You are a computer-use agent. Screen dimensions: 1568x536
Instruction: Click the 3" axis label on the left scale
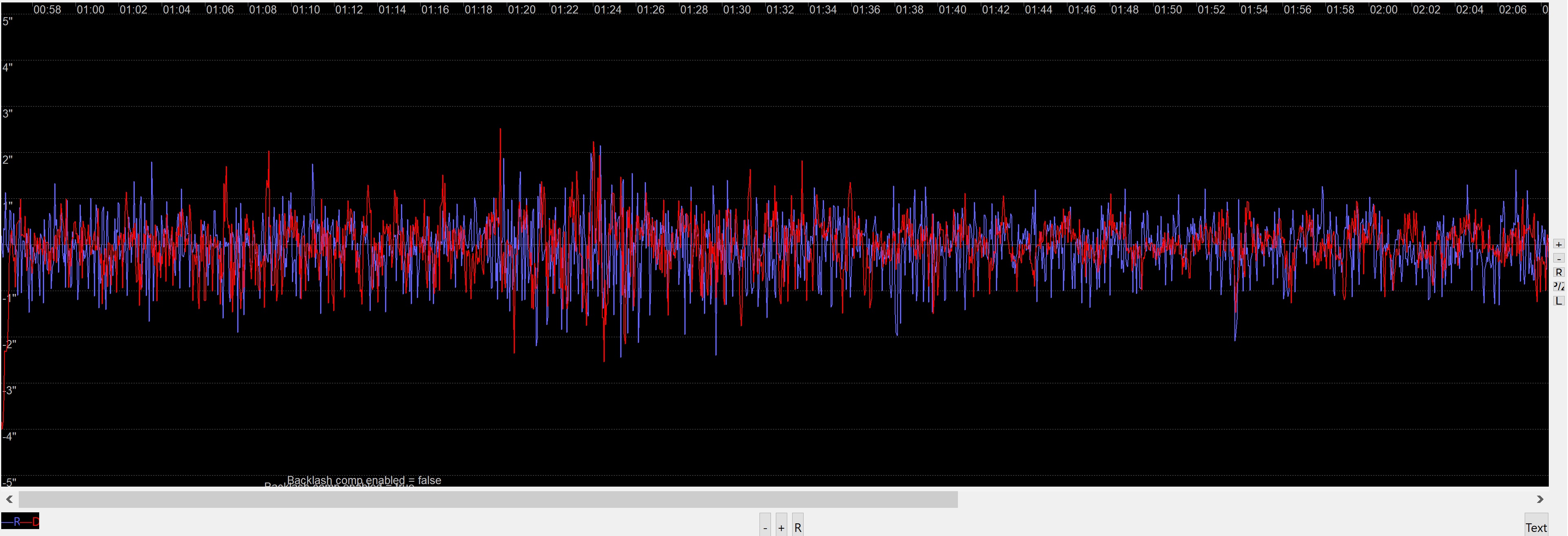click(8, 113)
